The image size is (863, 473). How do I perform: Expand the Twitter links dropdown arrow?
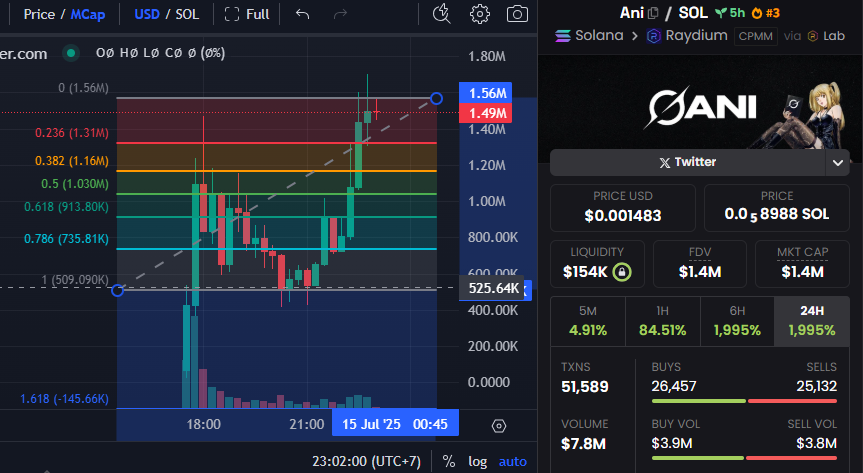(x=838, y=163)
